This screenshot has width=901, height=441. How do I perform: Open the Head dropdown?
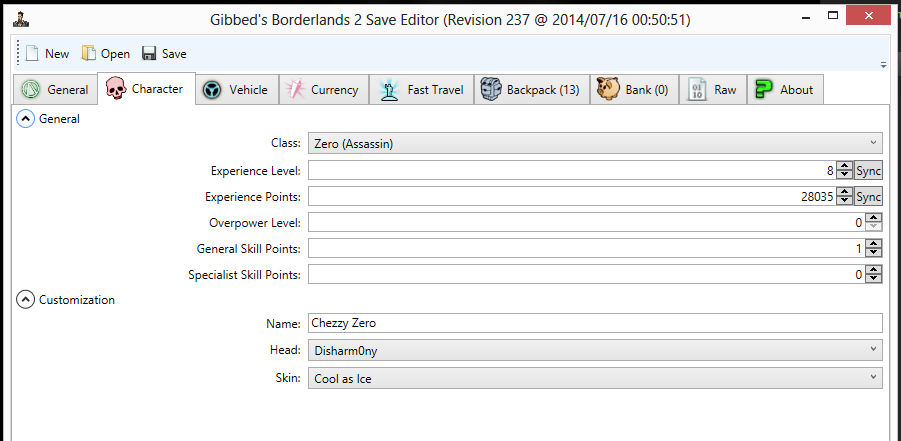click(x=595, y=350)
